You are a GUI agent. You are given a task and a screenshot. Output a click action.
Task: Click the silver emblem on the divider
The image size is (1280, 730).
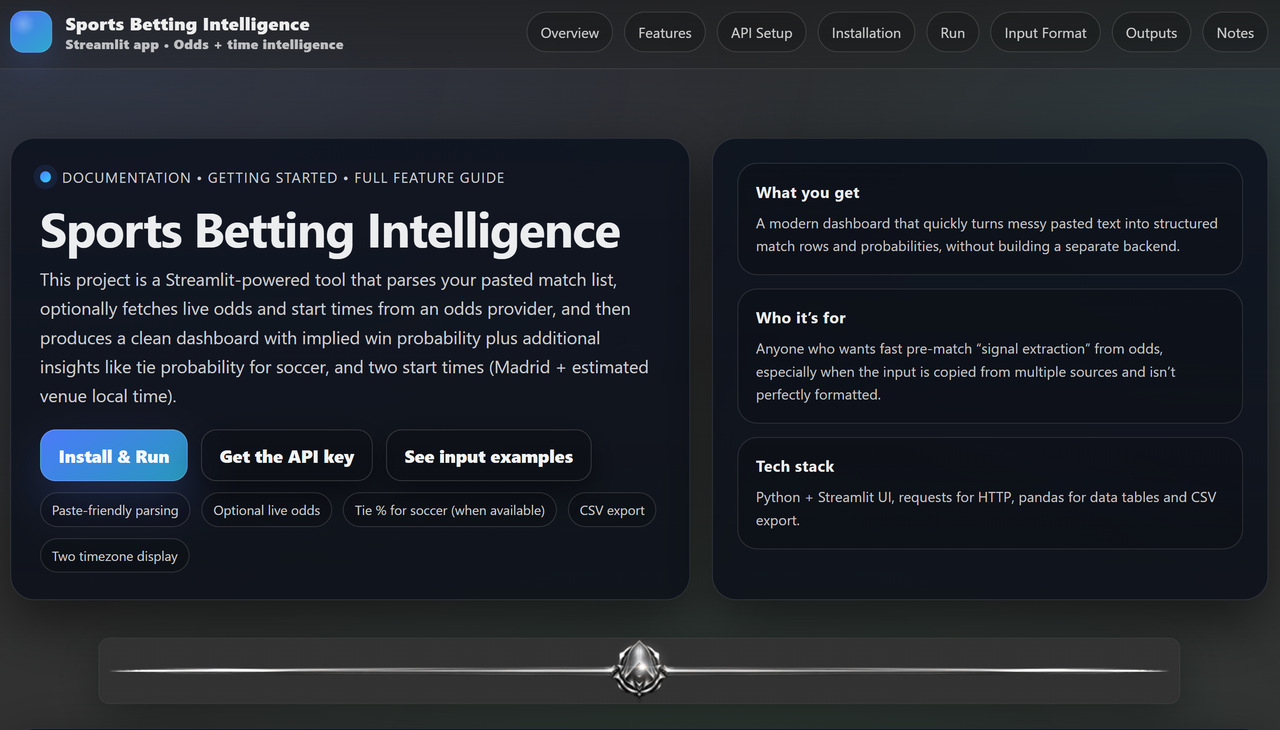pos(638,669)
